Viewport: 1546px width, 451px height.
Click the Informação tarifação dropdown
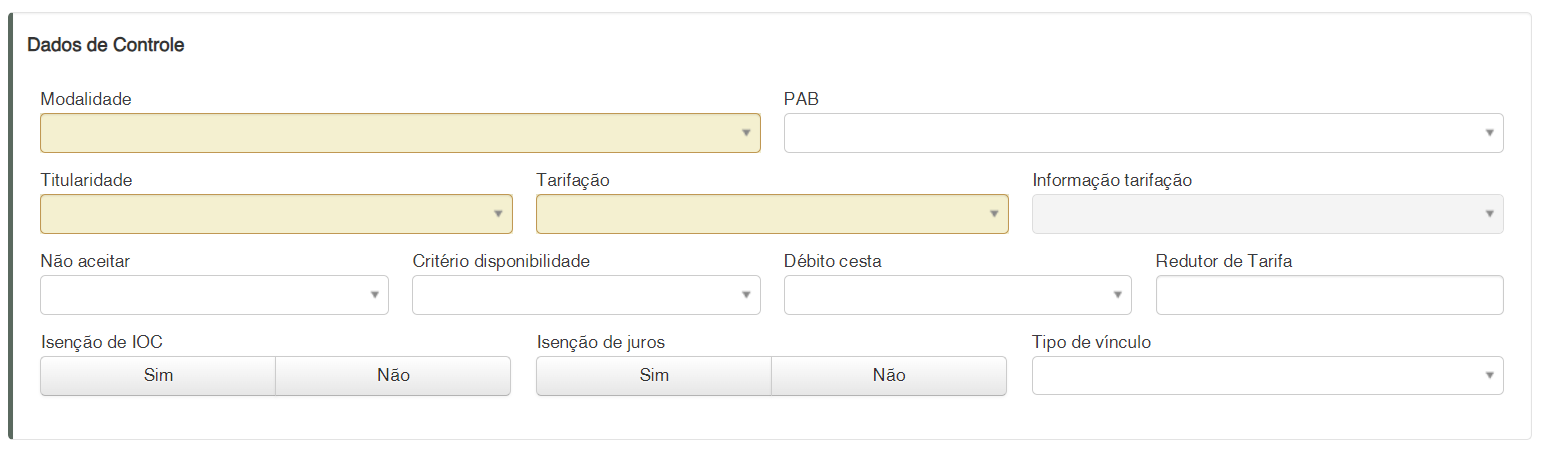click(x=1267, y=214)
